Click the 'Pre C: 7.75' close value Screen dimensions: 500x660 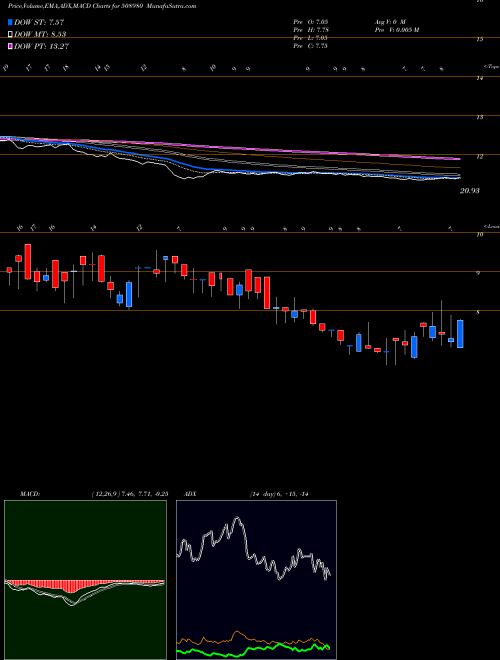[x=311, y=46]
